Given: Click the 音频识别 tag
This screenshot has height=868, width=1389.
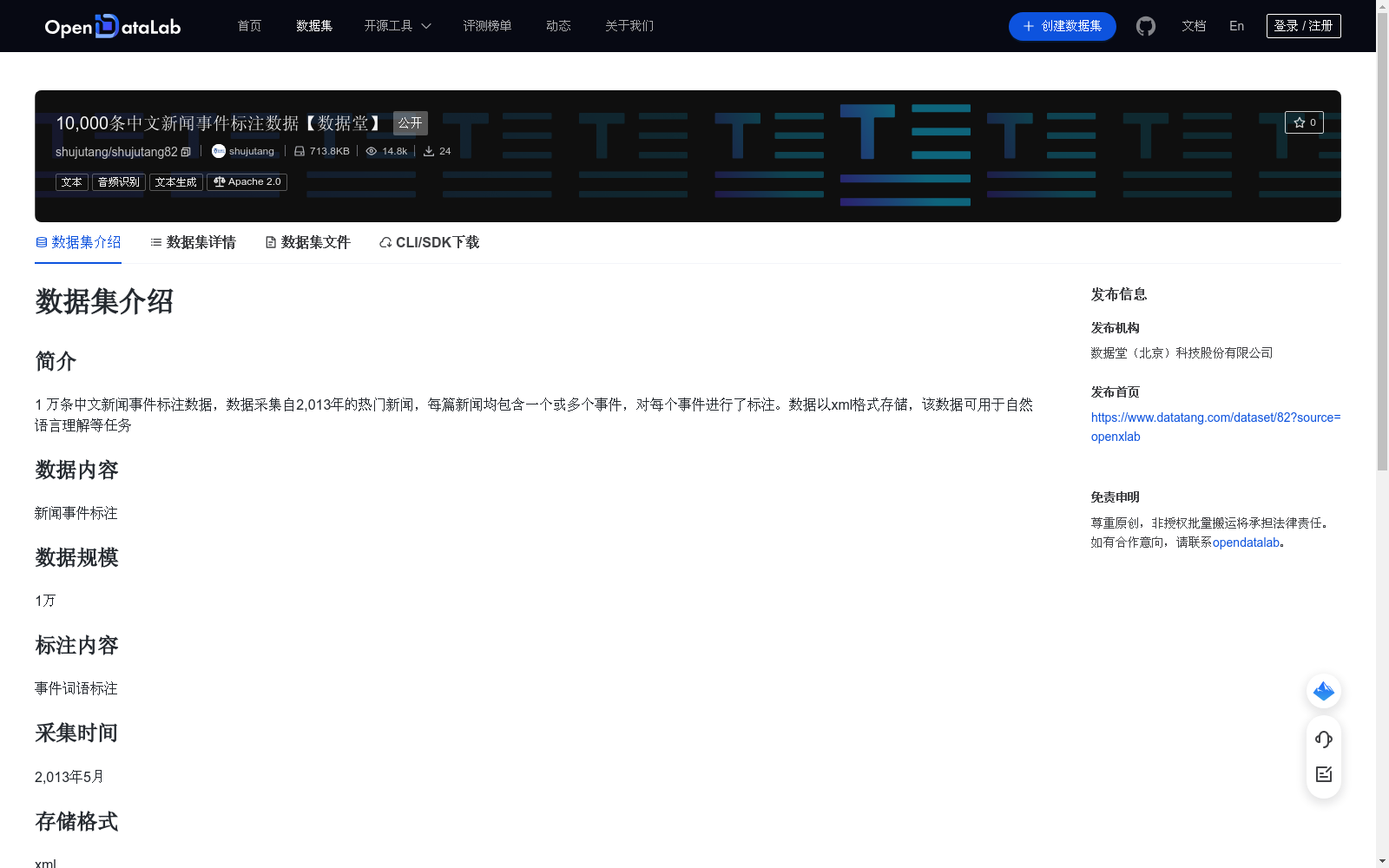Looking at the screenshot, I should click(119, 182).
